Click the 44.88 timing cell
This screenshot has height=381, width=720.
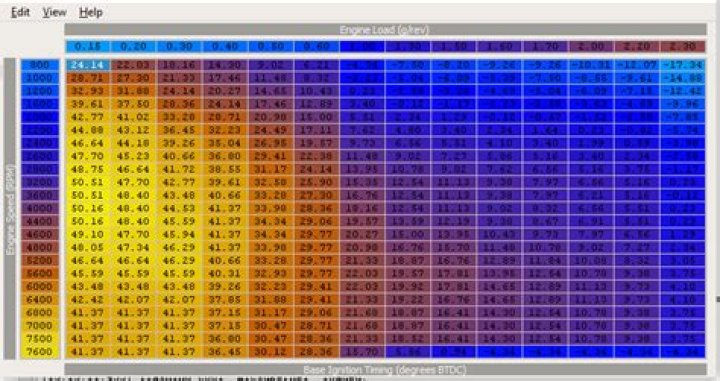click(x=87, y=130)
